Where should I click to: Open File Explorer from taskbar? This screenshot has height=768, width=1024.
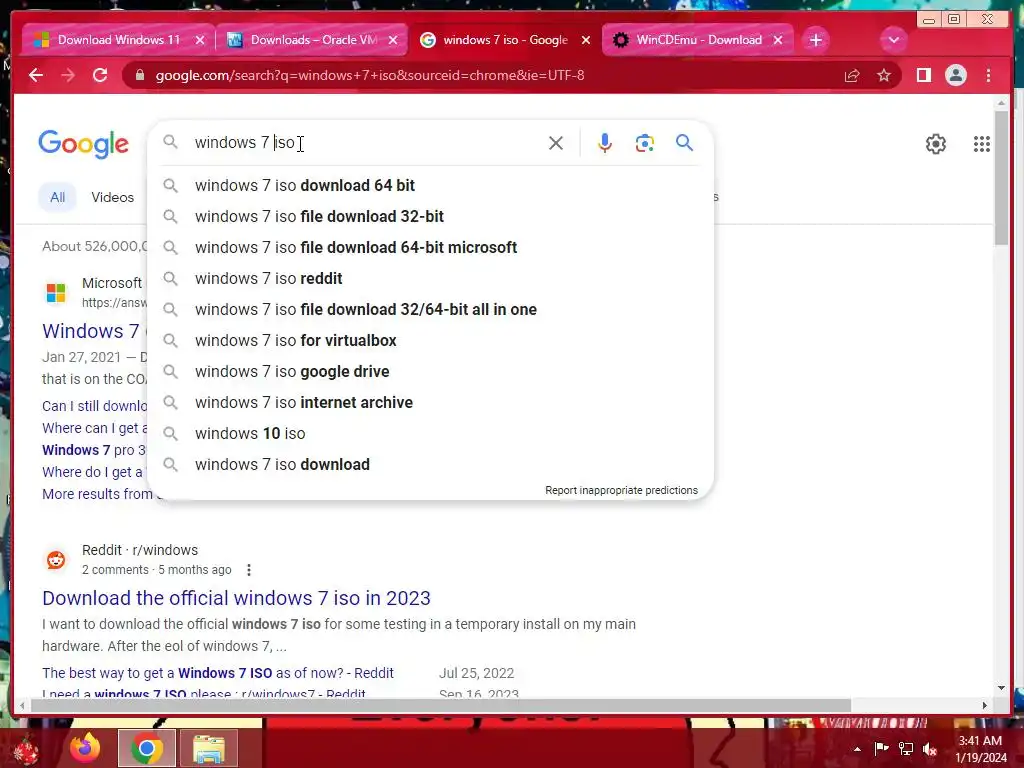click(x=208, y=748)
